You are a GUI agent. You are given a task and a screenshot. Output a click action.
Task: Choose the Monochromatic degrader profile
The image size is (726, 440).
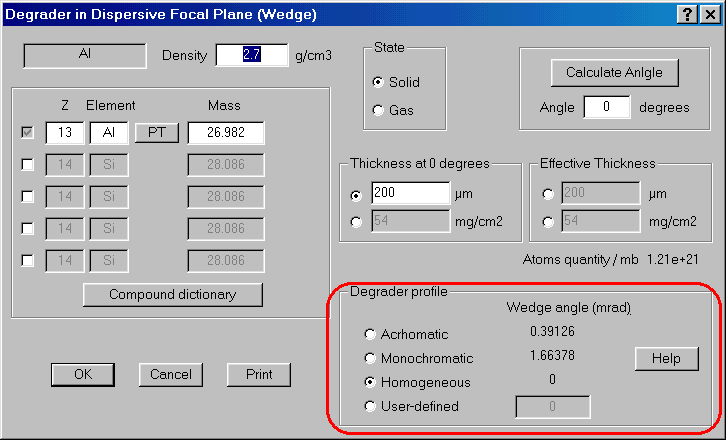[371, 358]
